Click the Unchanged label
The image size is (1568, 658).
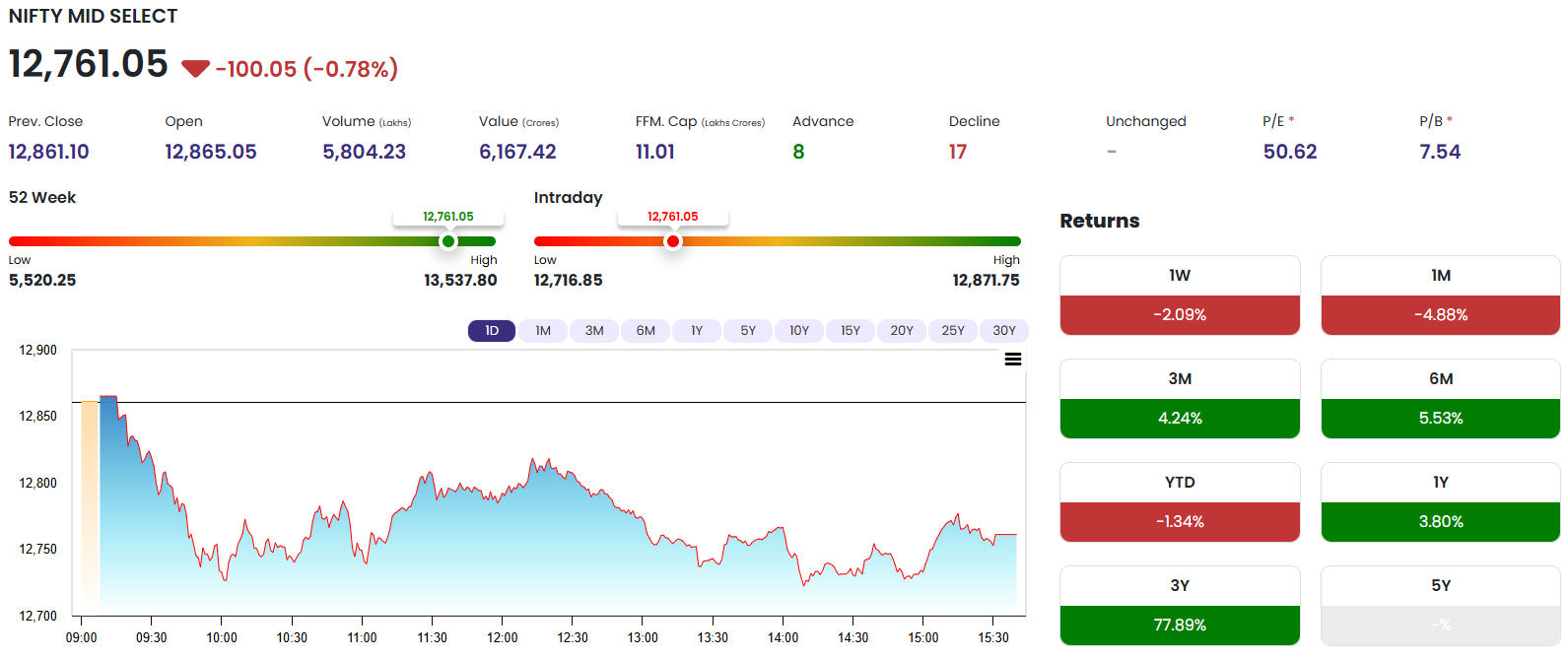click(1146, 121)
